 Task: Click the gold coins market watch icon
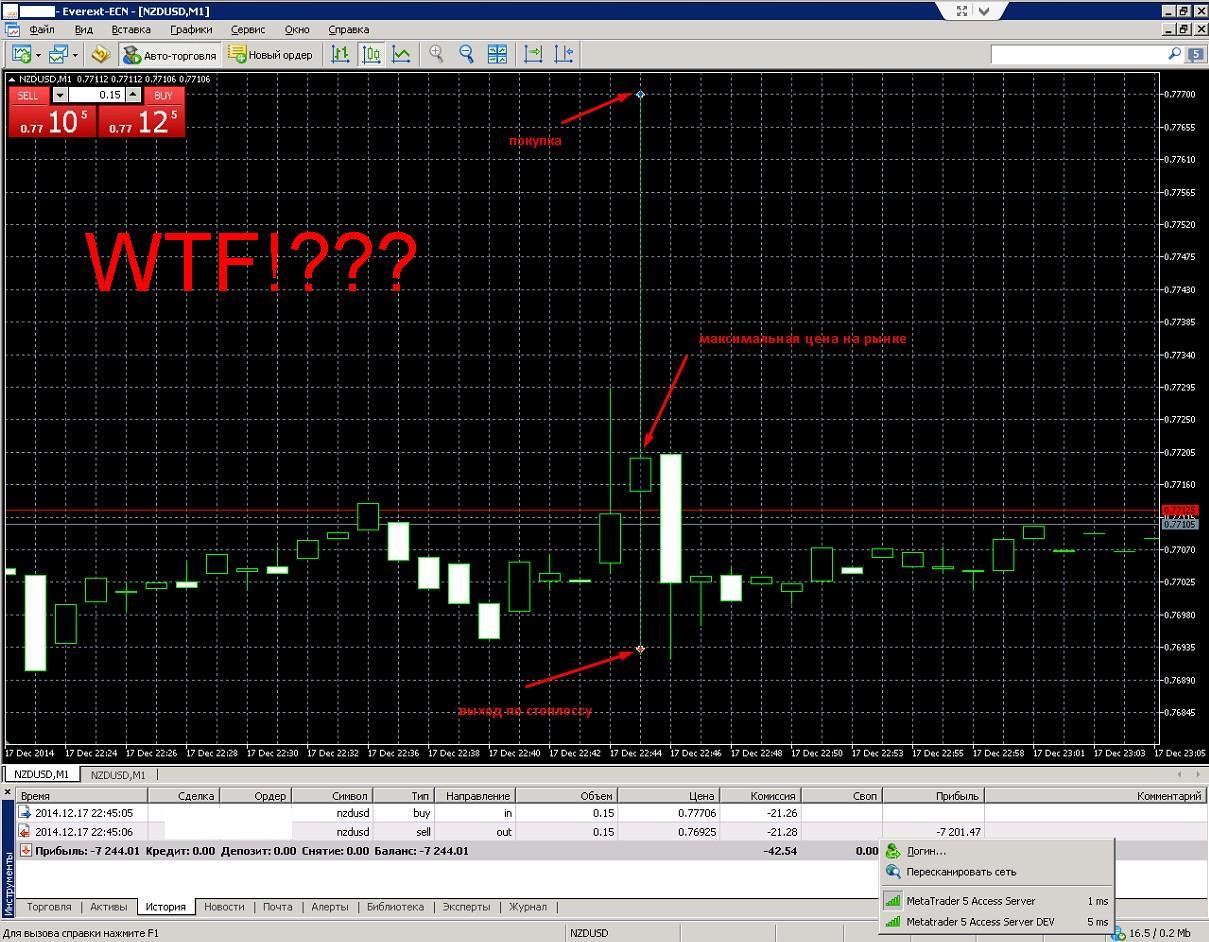point(100,54)
